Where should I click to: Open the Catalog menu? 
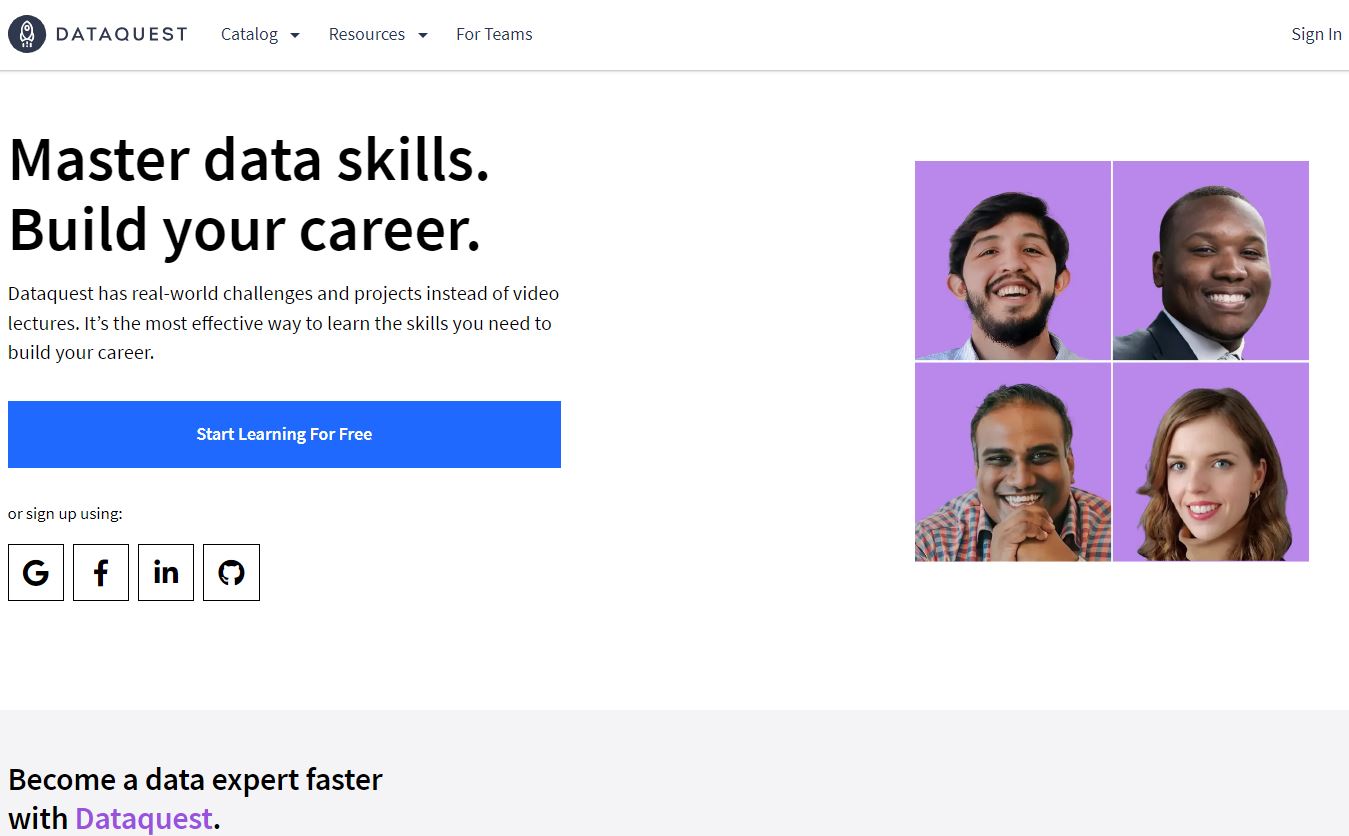[249, 34]
